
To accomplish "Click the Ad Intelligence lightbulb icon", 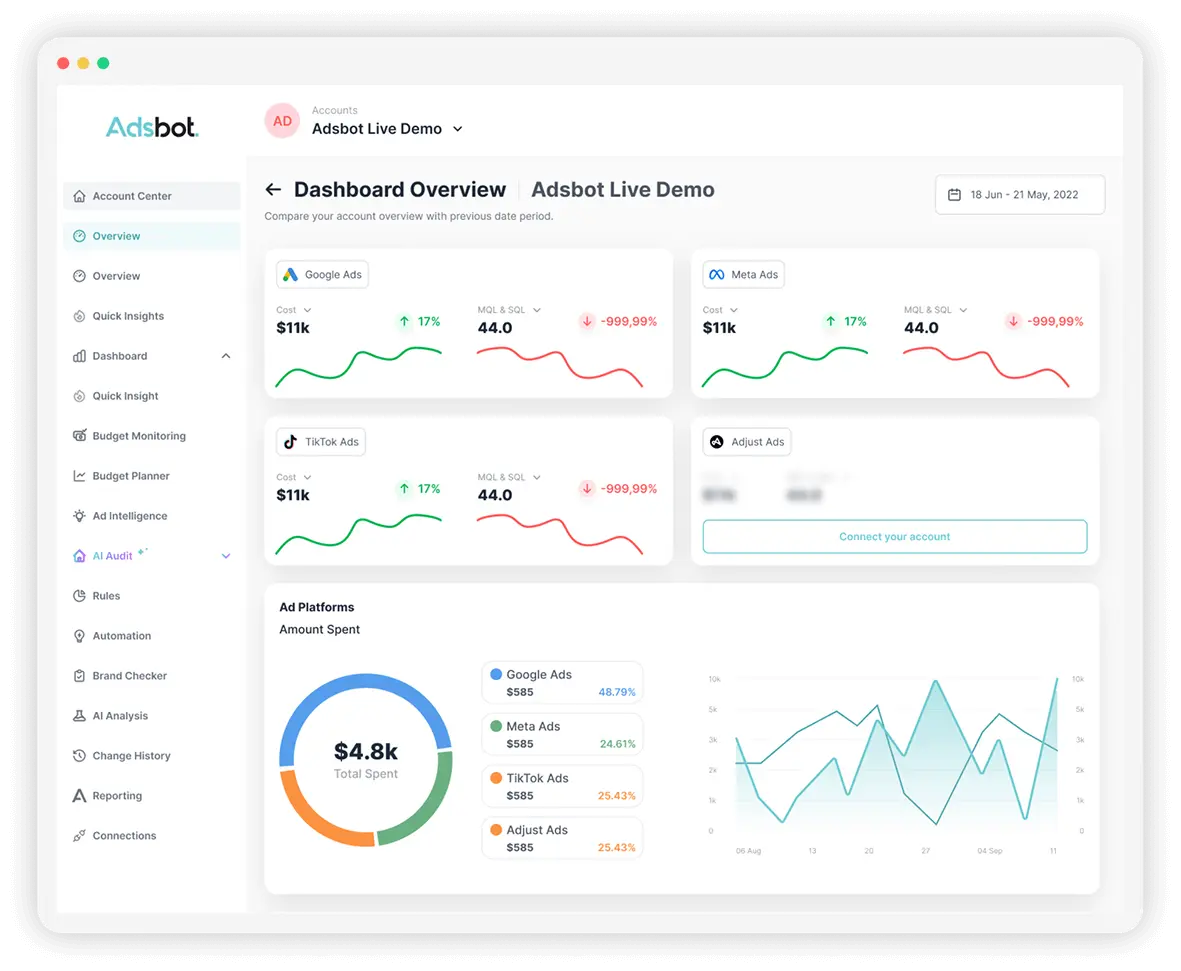I will (x=80, y=516).
